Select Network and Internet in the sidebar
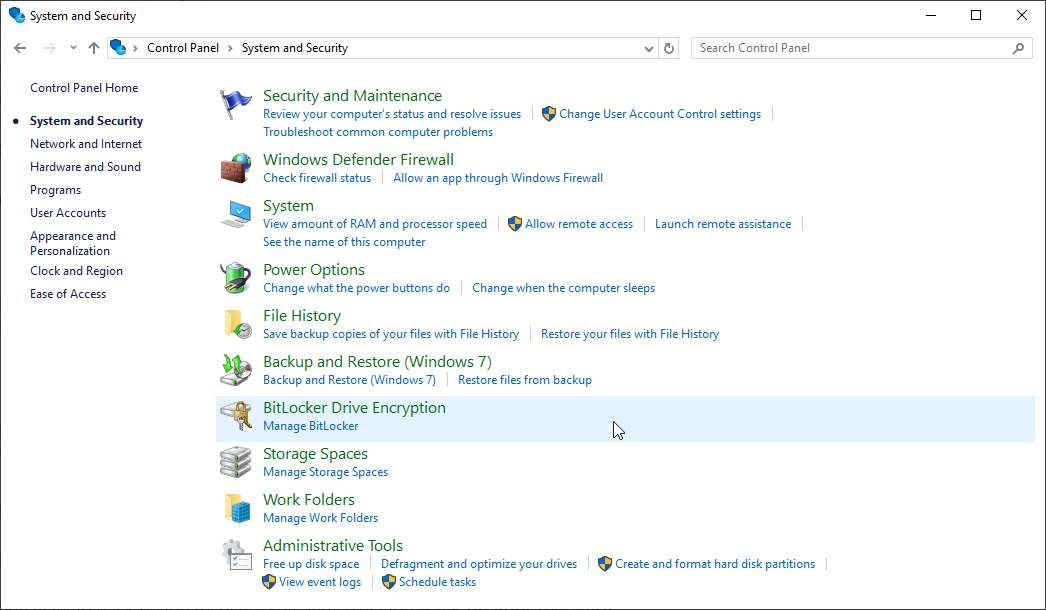1046x610 pixels. click(x=86, y=143)
